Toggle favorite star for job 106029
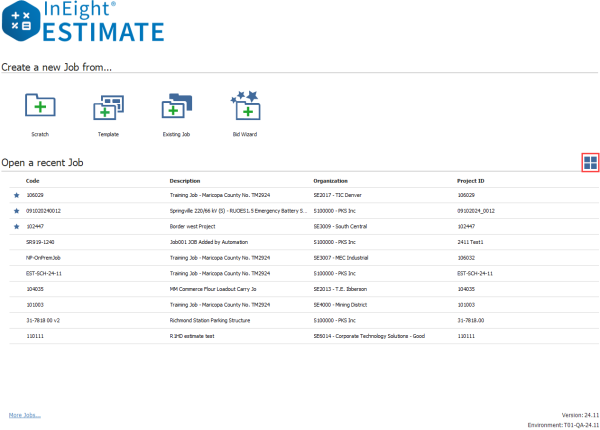This screenshot has width=600, height=430. tap(16, 195)
